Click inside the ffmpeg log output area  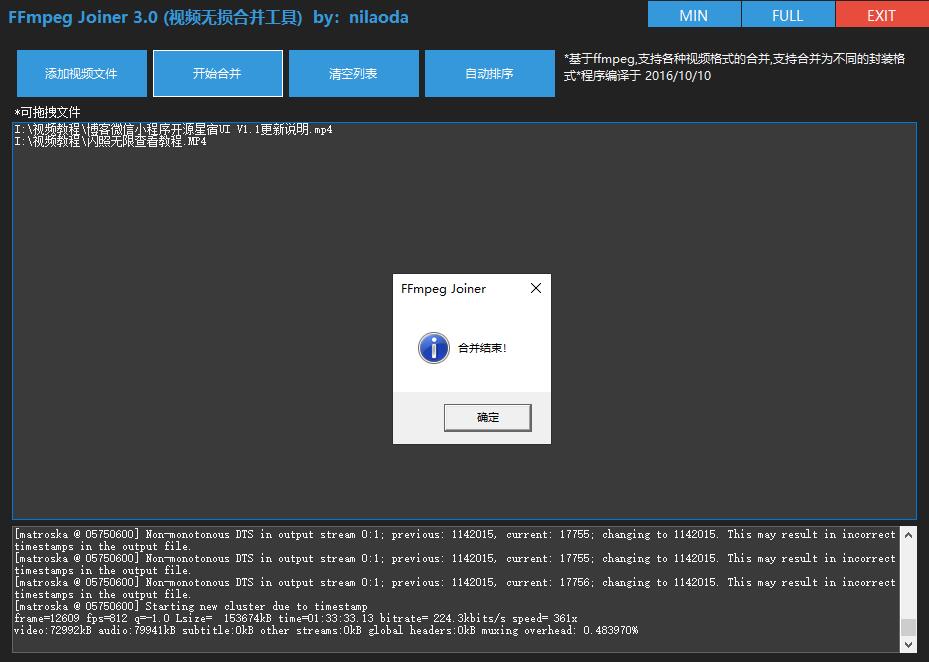(450, 590)
